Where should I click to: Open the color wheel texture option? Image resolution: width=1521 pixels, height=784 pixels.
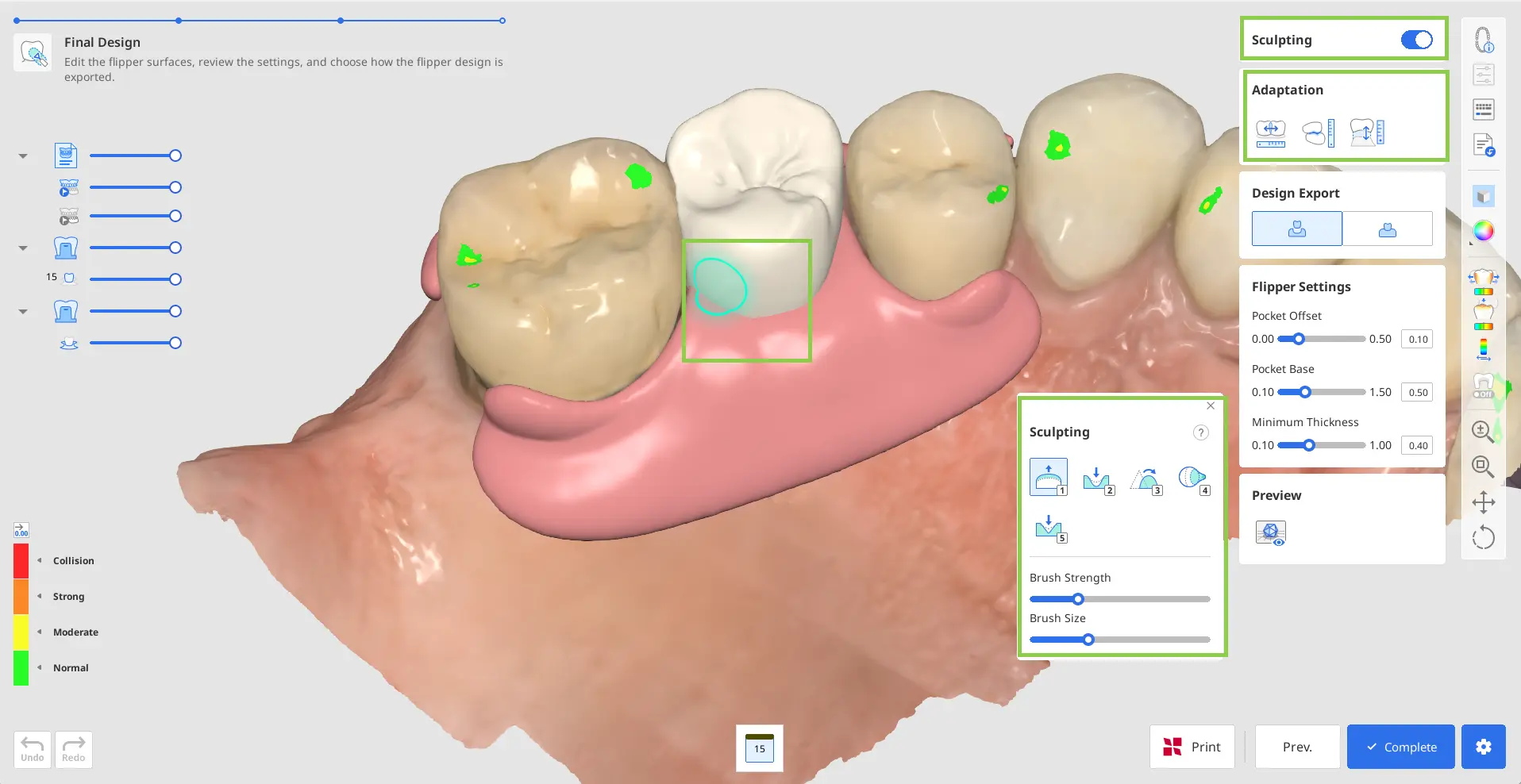1484,231
